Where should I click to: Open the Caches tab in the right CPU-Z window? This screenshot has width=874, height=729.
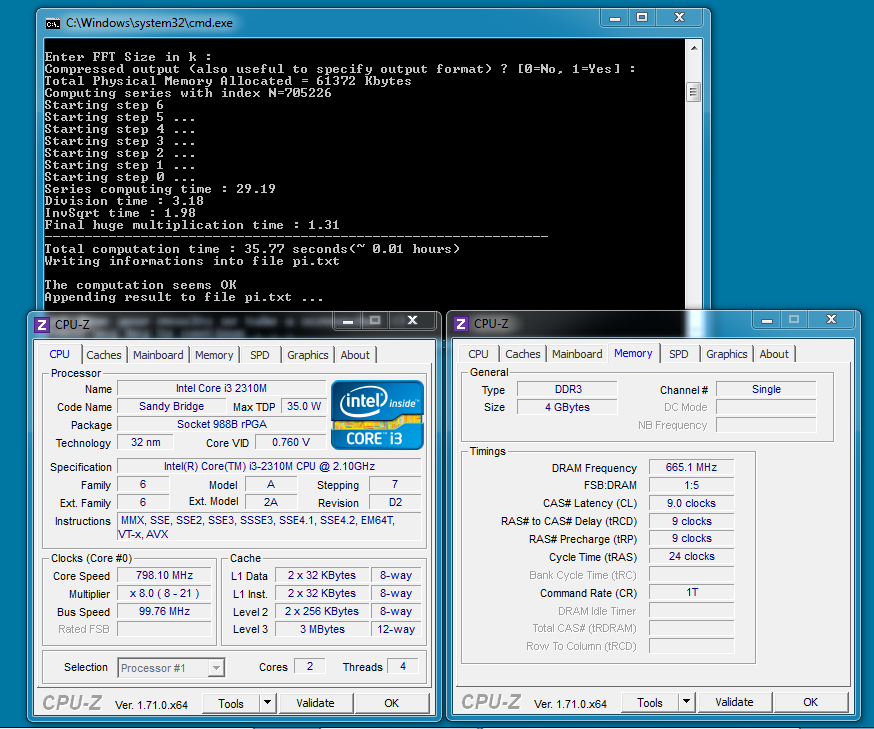(x=522, y=354)
